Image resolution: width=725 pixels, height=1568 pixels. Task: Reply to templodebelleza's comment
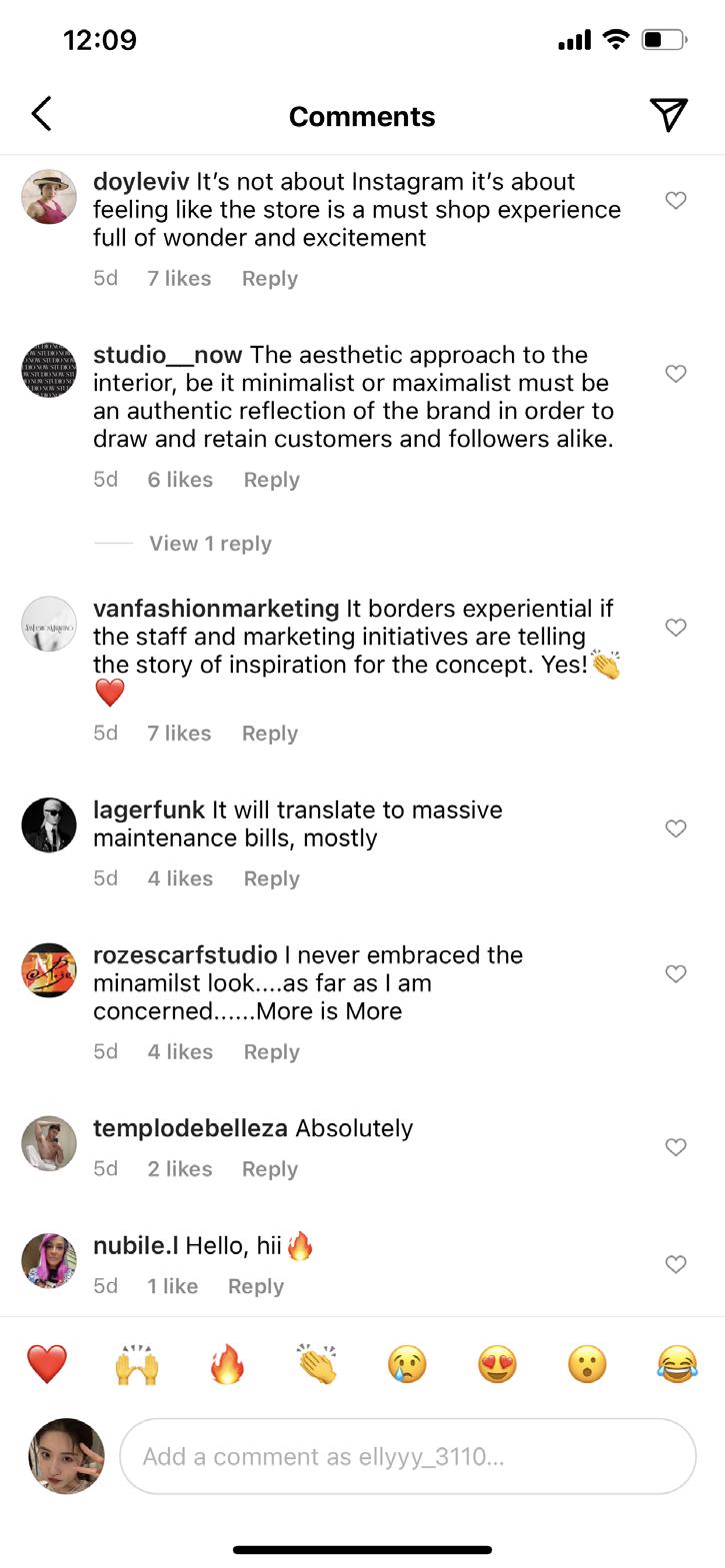coord(270,1169)
